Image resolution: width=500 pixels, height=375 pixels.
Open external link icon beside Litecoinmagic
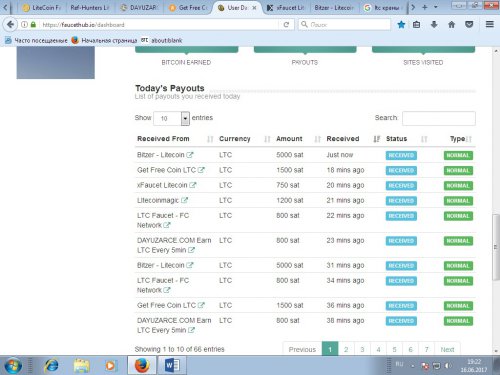tap(184, 200)
